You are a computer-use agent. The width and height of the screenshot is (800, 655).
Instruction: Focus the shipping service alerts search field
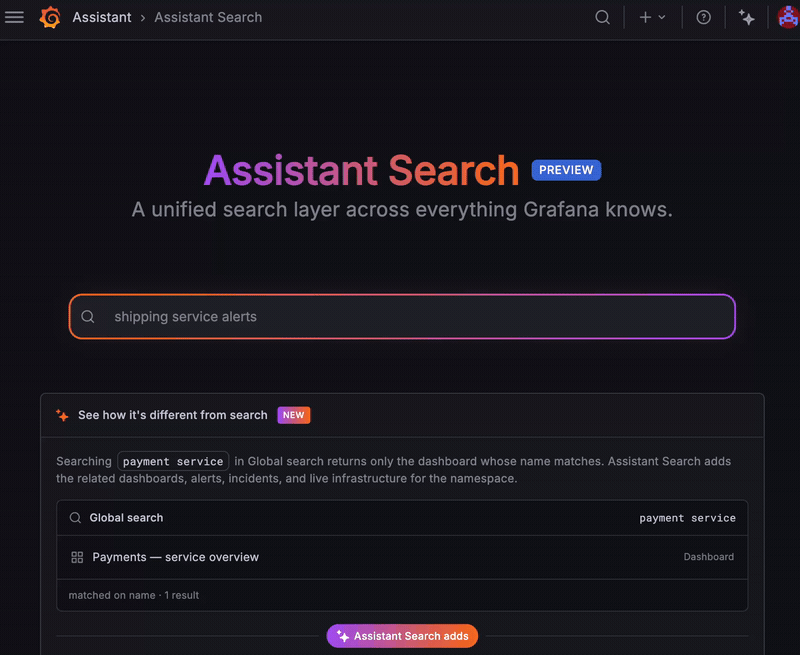click(x=402, y=316)
